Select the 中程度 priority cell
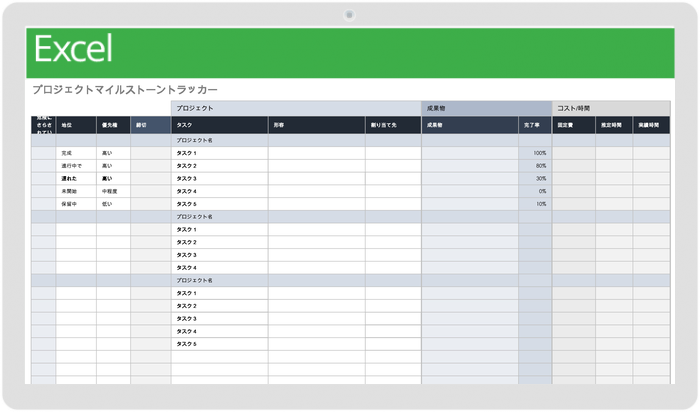 (113, 191)
